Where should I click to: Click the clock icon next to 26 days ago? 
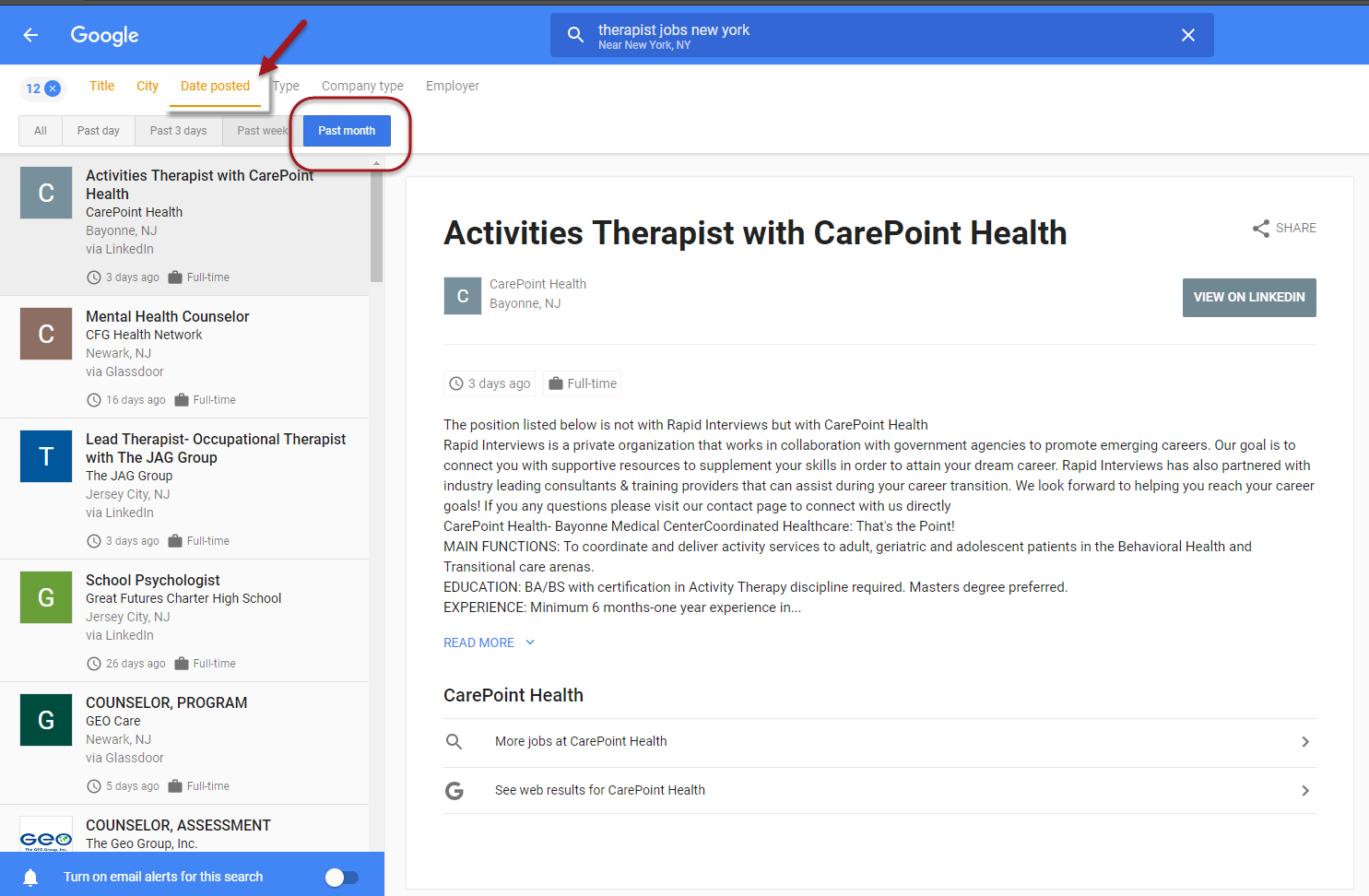(93, 664)
